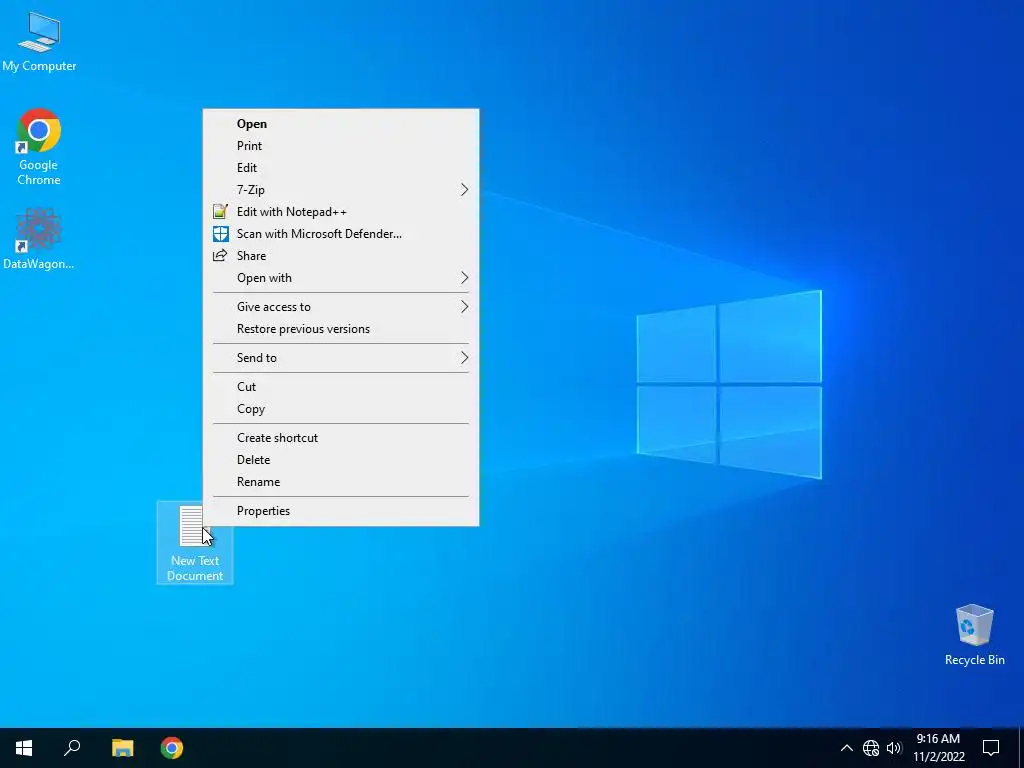Choose Share in the context menu
This screenshot has width=1024, height=768.
pyautogui.click(x=341, y=255)
